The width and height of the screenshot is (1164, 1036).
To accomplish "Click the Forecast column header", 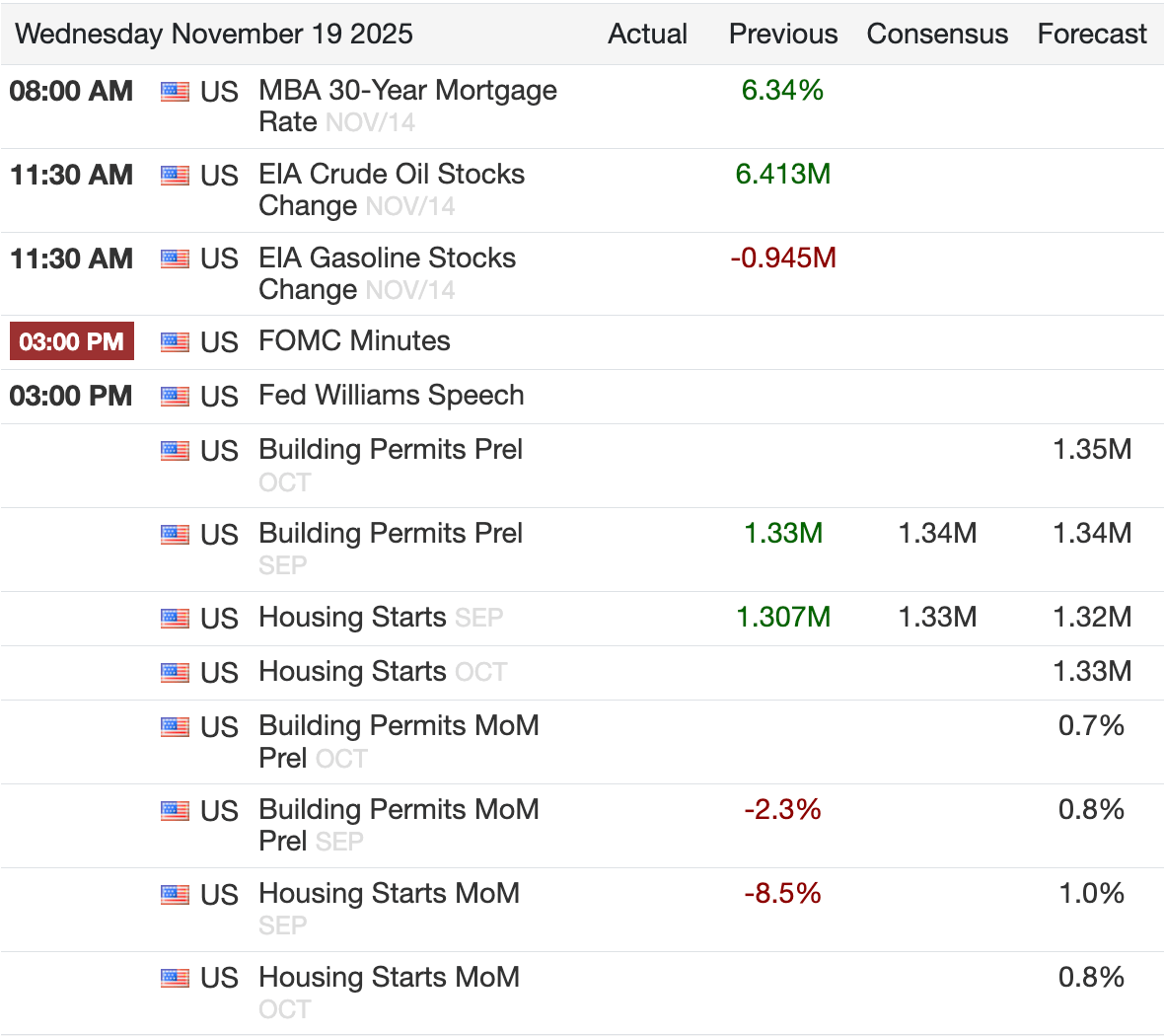I will point(1092,34).
